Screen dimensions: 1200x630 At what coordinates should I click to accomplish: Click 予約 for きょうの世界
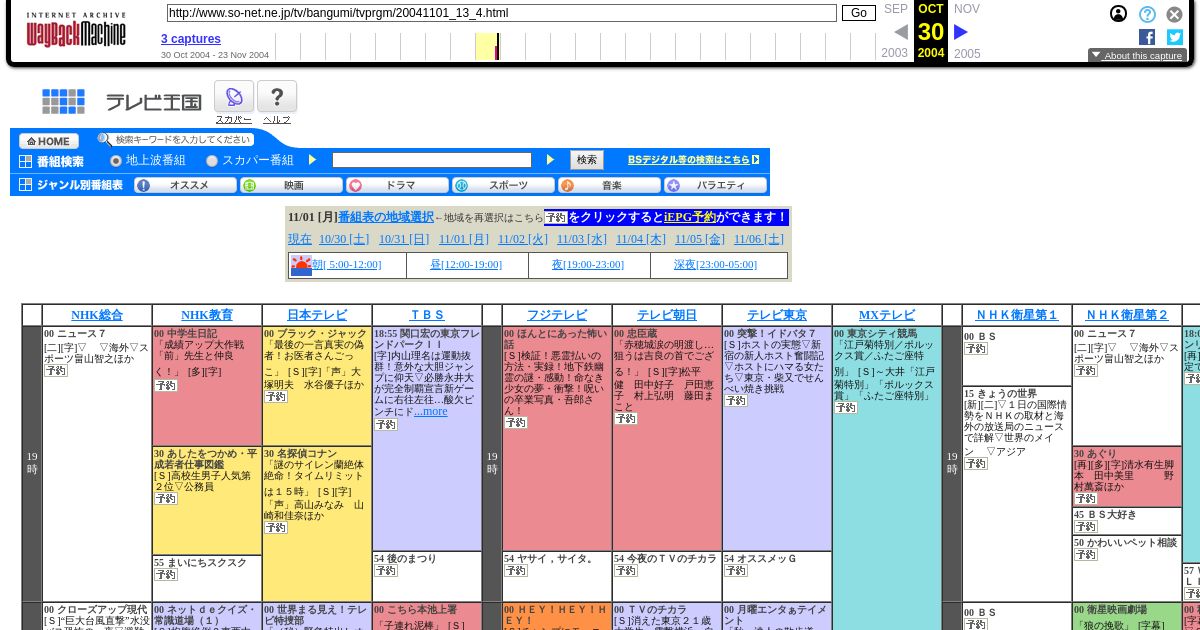(x=976, y=464)
